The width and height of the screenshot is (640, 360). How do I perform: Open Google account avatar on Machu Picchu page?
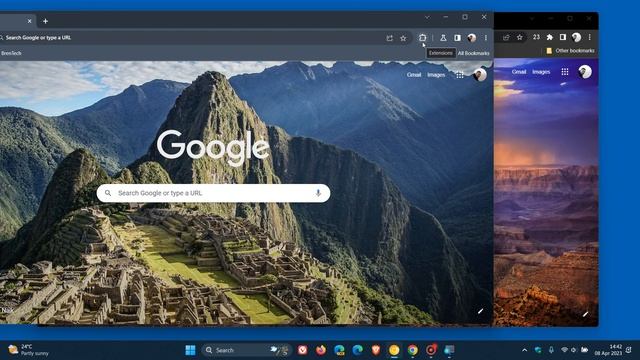coord(480,74)
